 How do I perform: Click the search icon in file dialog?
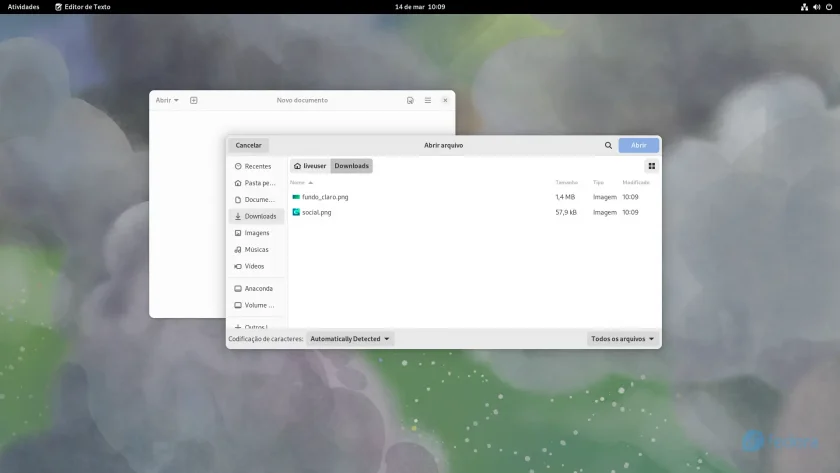tap(608, 145)
